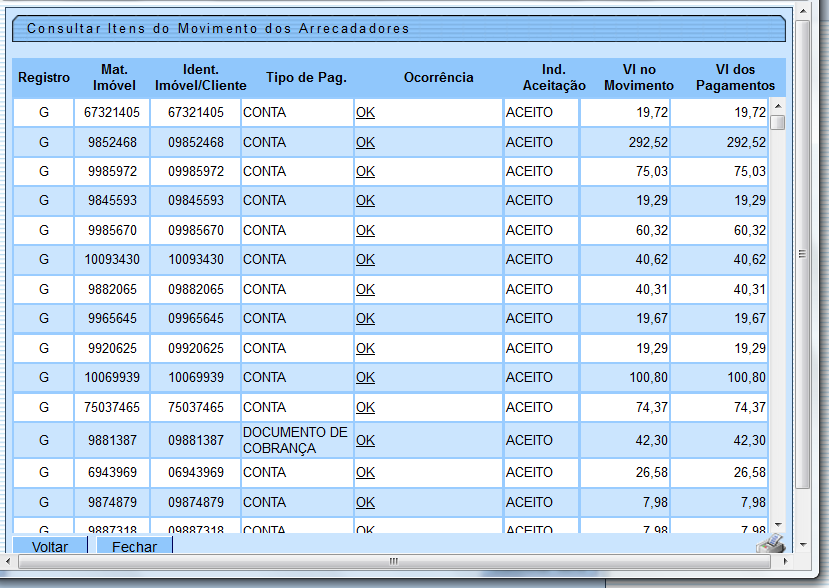The width and height of the screenshot is (829, 588).
Task: Open Ocorrência link OK for Matrícula 9874879
Action: (365, 501)
